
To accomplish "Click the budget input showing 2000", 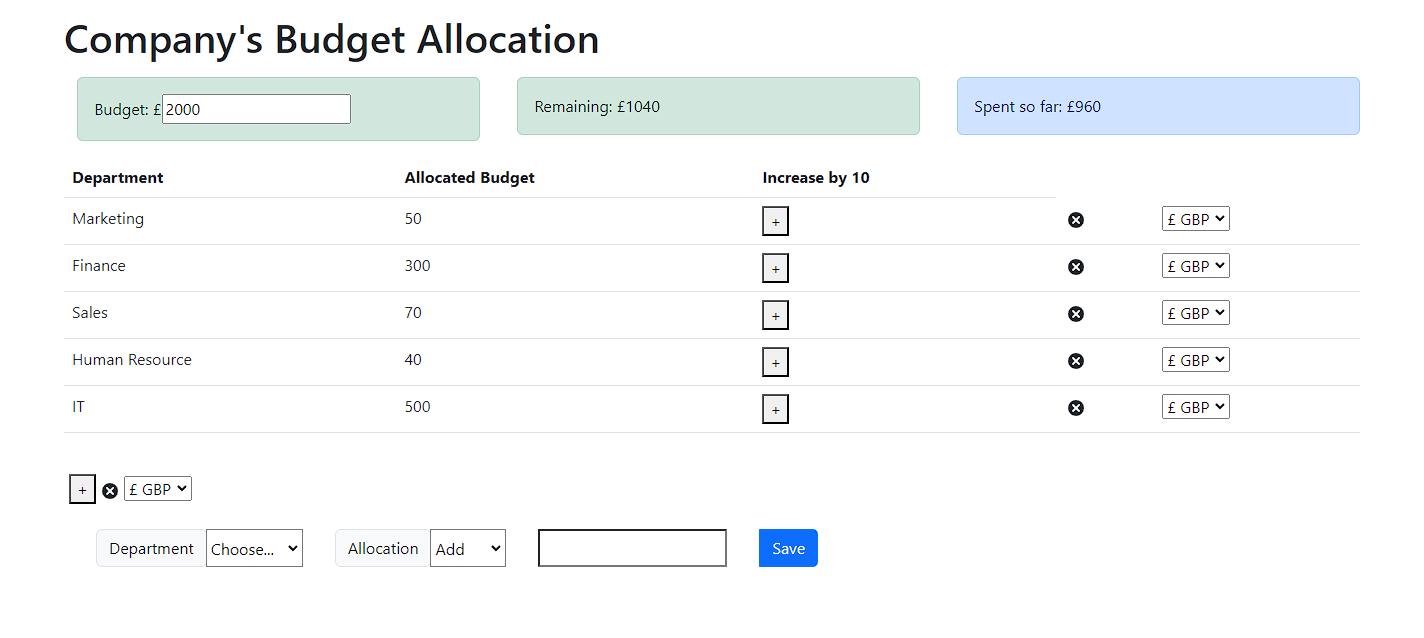I will [x=255, y=108].
